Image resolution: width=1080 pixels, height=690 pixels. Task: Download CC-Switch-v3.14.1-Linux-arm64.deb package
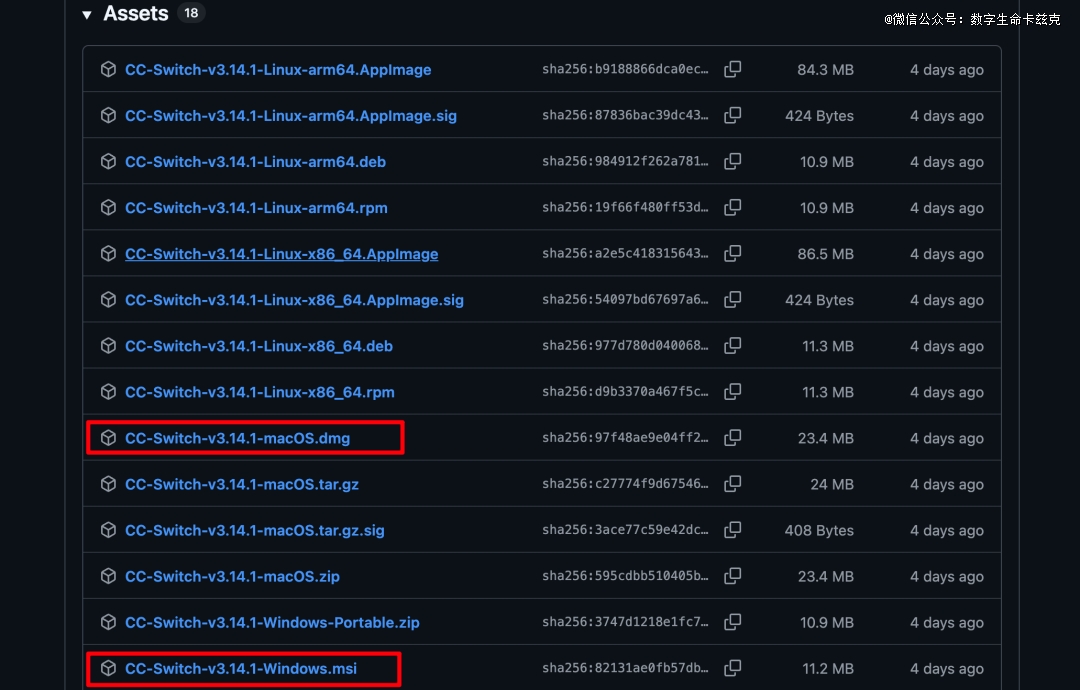255,162
